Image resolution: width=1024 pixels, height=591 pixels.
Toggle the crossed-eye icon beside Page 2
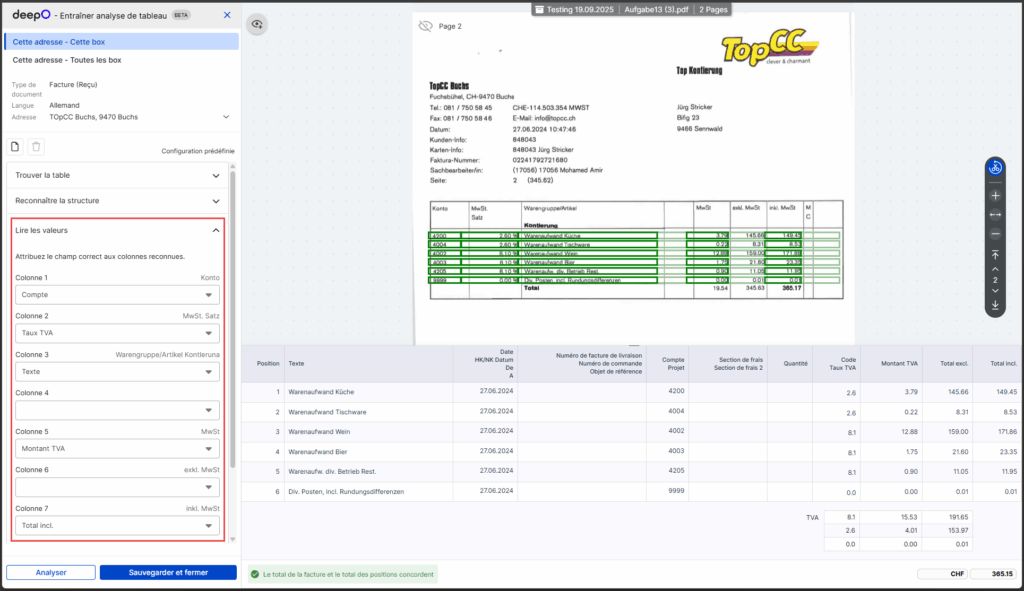[426, 26]
